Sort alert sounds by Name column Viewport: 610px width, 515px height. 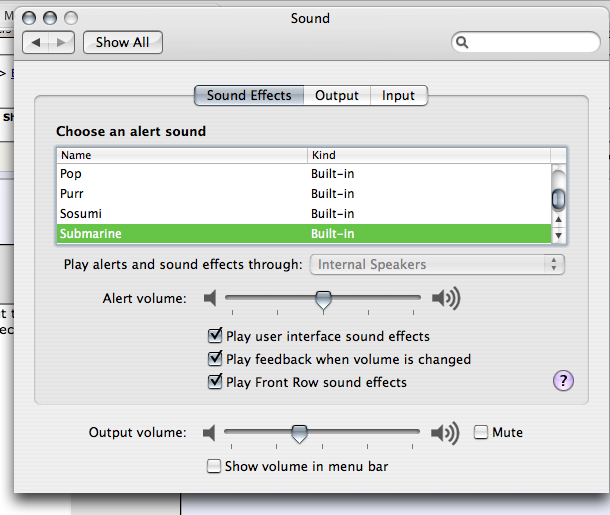[182, 155]
